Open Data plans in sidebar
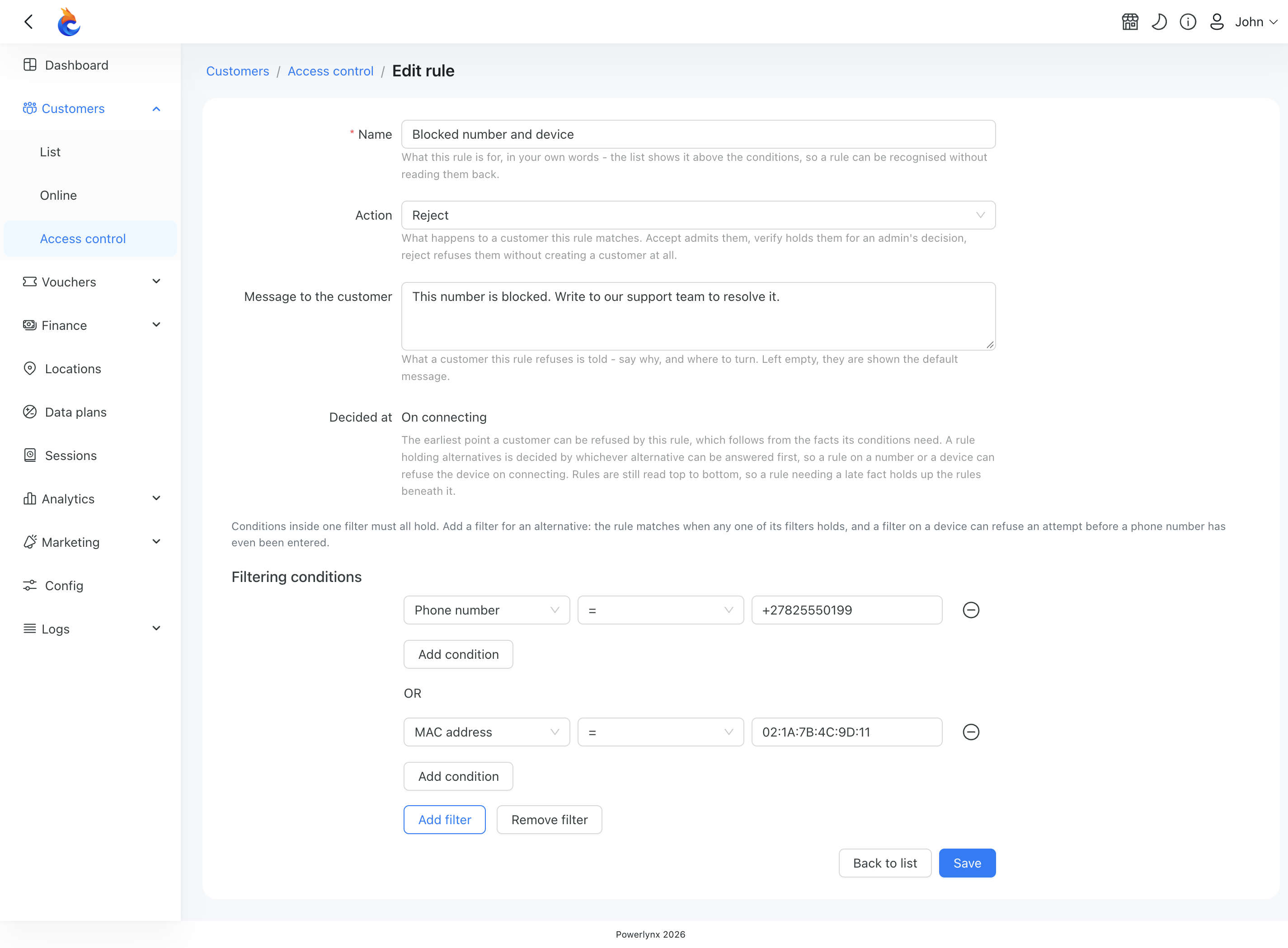The width and height of the screenshot is (1288, 948). click(x=90, y=412)
